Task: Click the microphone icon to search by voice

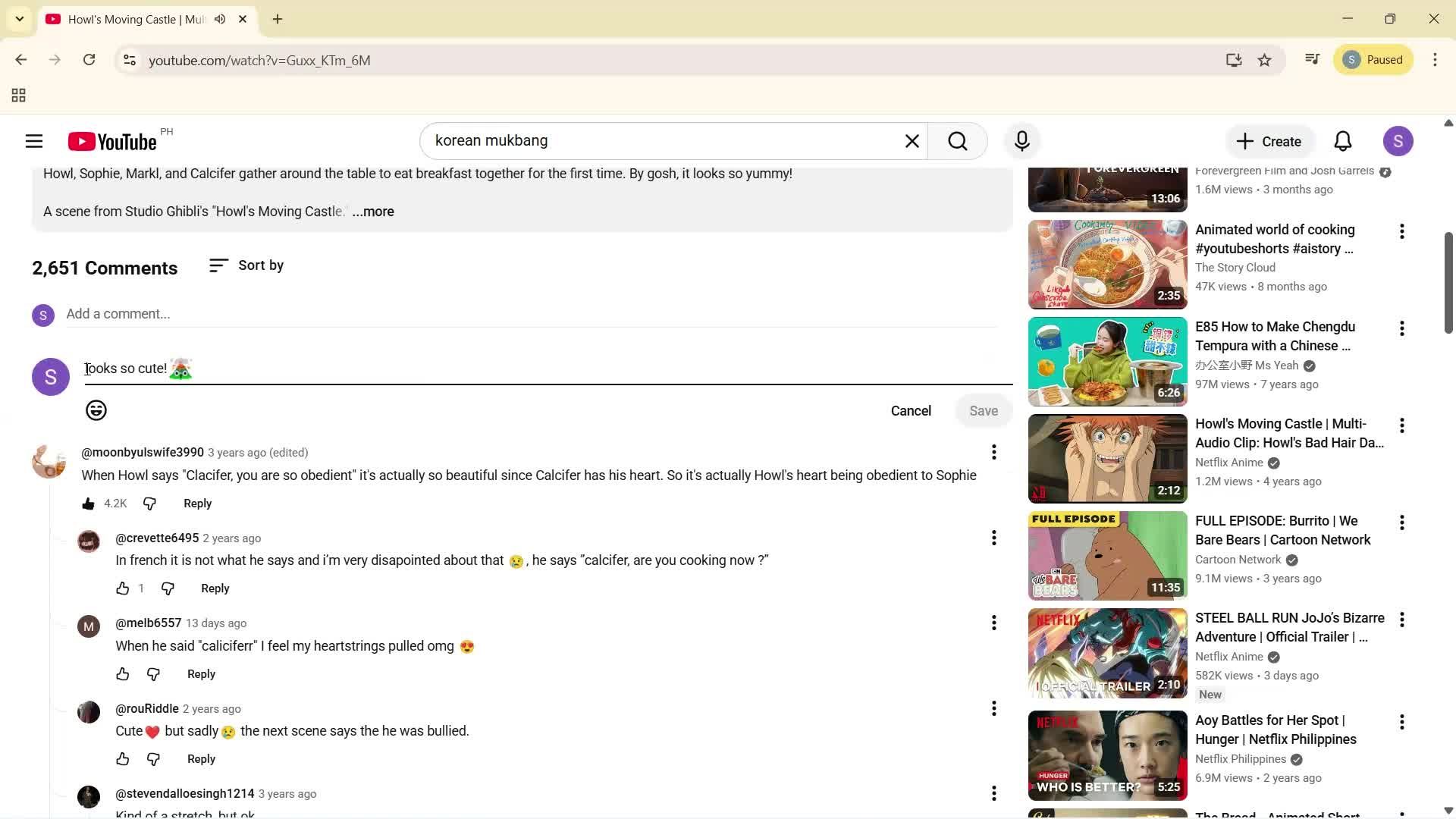Action: (x=1021, y=140)
